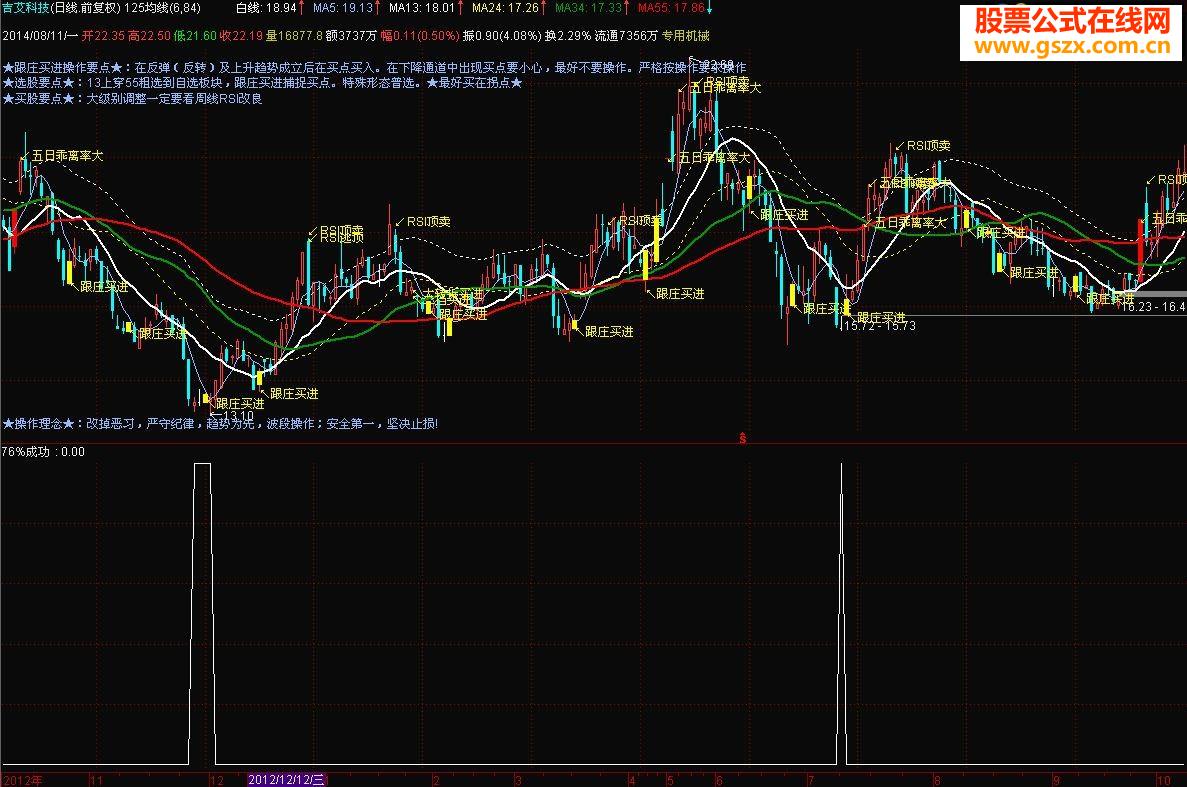The height and width of the screenshot is (787, 1187).
Task: Click the 2012年 marker on date axis
Action: (23, 780)
